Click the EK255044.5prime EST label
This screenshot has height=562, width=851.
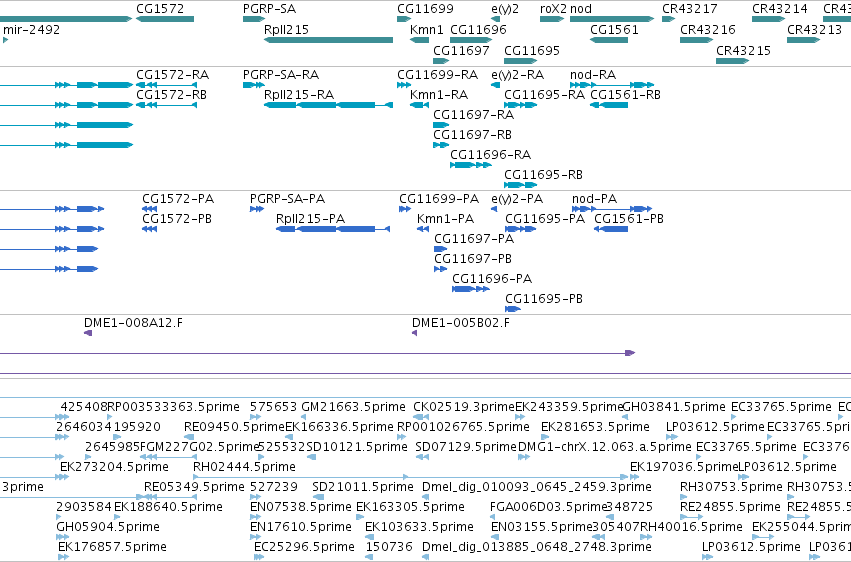802,527
